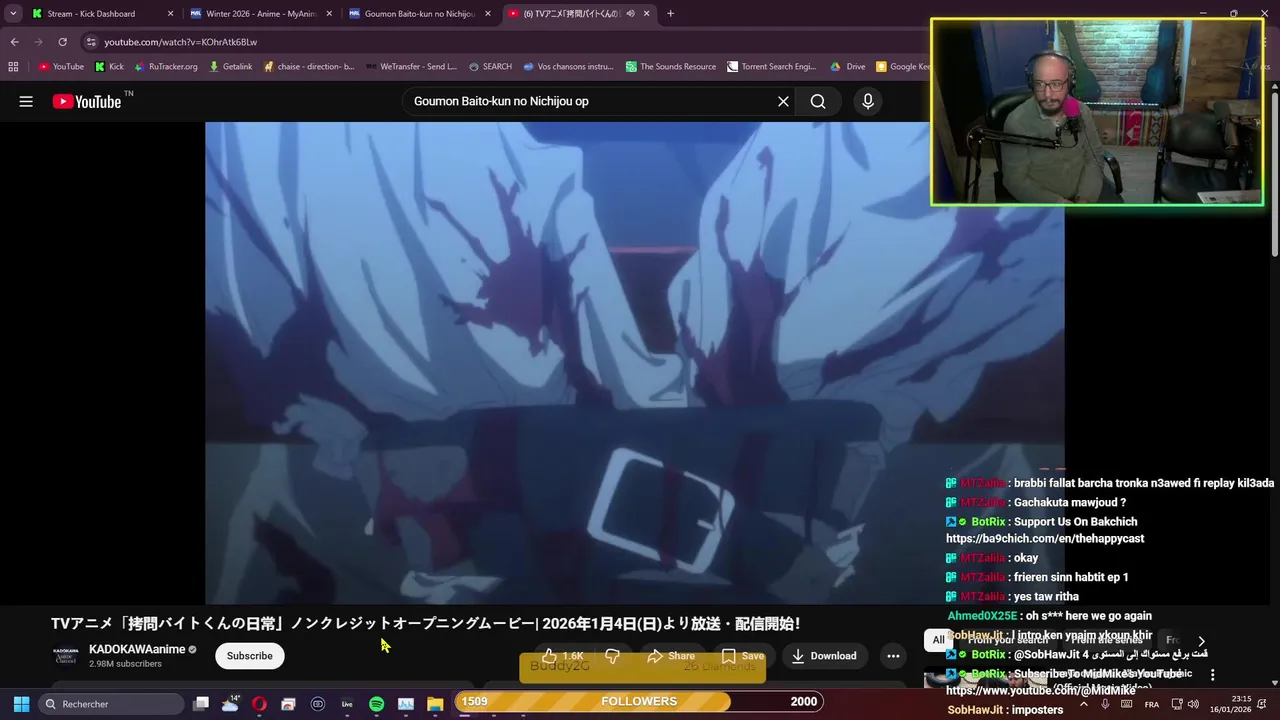This screenshot has height=720, width=1280.
Task: Save video to playlist
Action: tap(742, 656)
